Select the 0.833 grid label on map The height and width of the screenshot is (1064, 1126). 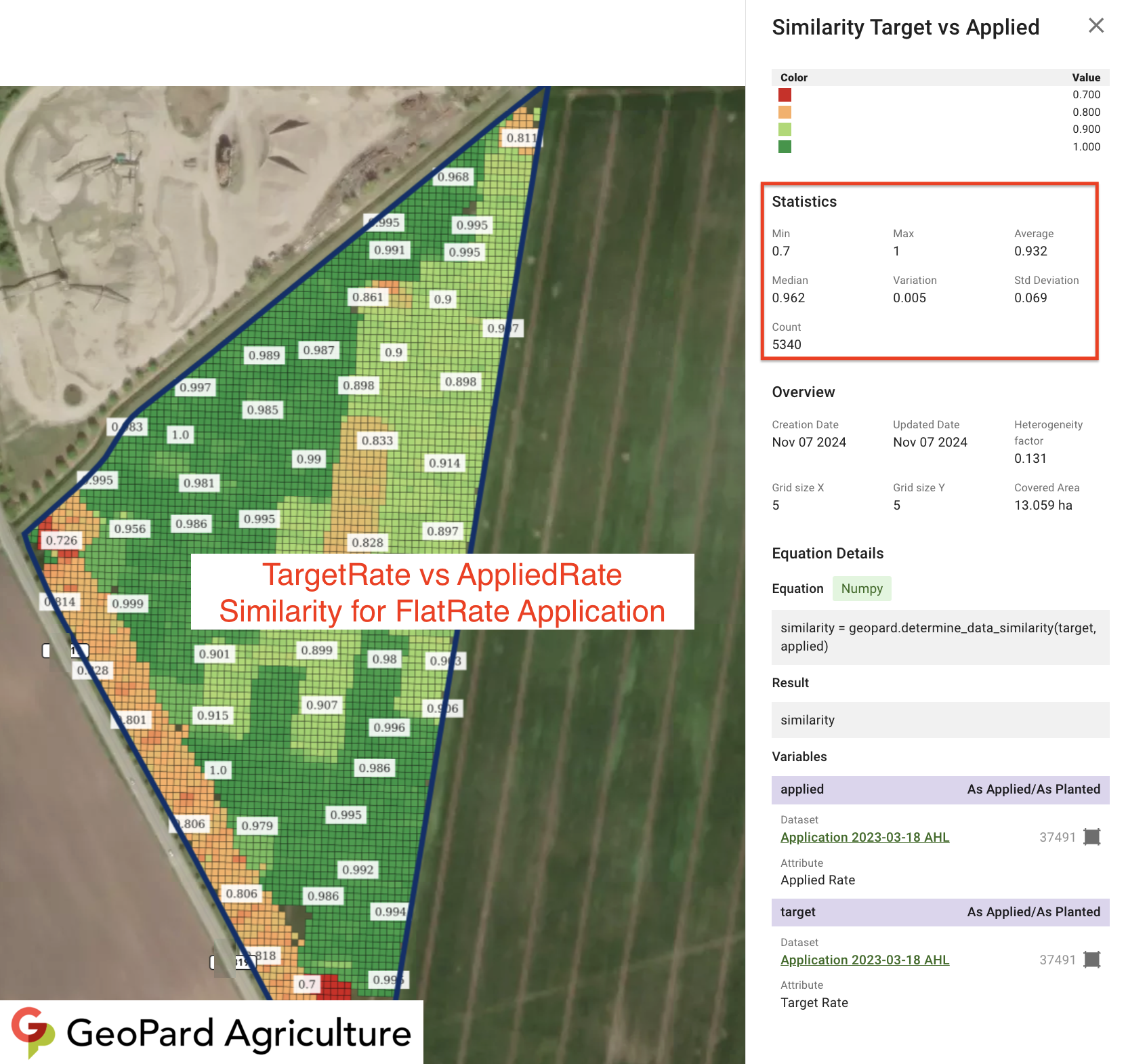point(377,441)
